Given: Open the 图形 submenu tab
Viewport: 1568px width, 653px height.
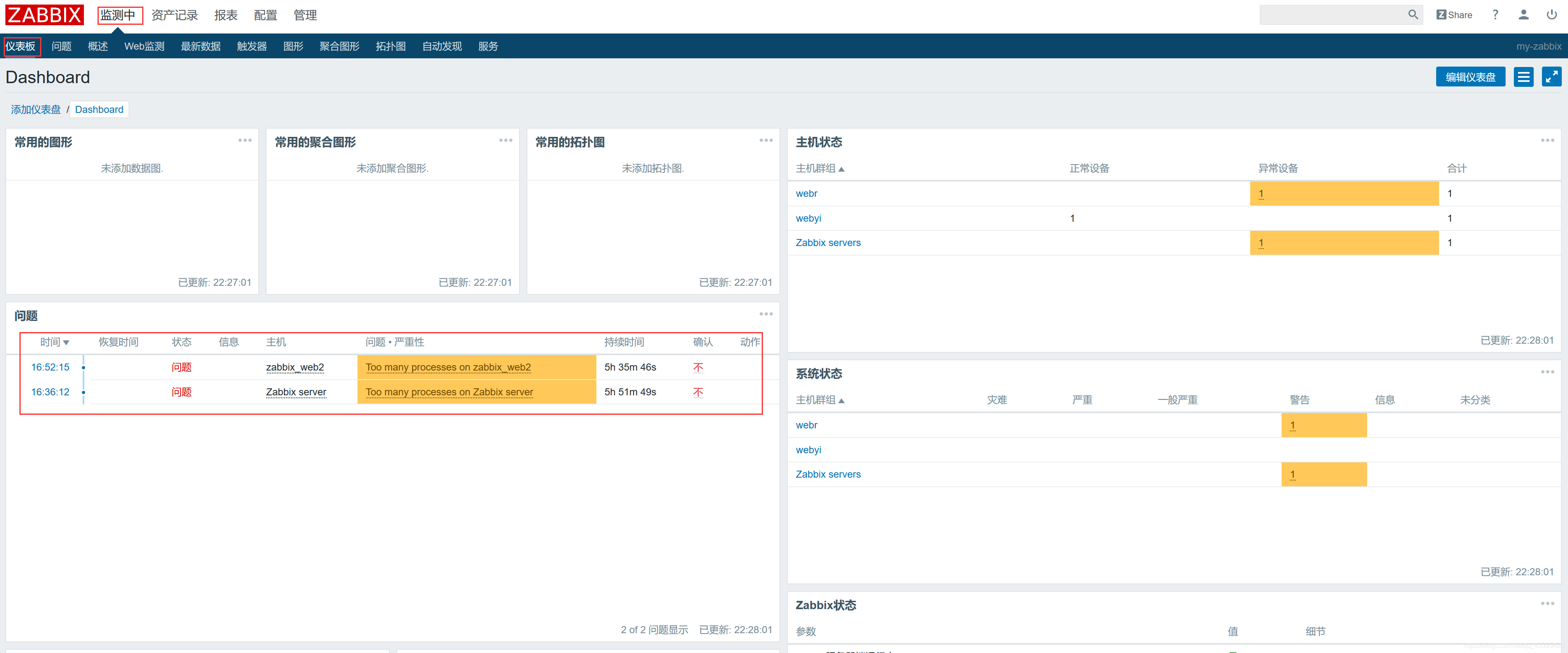Looking at the screenshot, I should point(293,46).
